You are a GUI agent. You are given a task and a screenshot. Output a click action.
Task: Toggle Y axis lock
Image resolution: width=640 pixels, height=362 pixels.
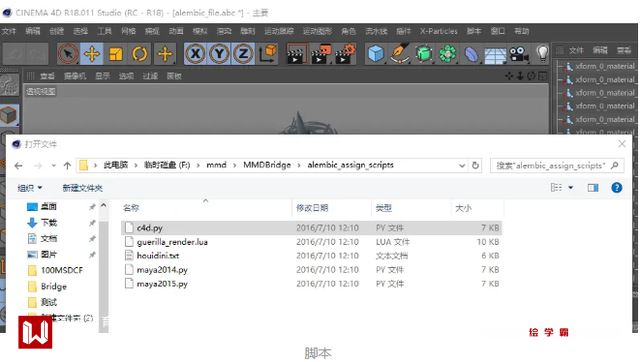(x=220, y=54)
